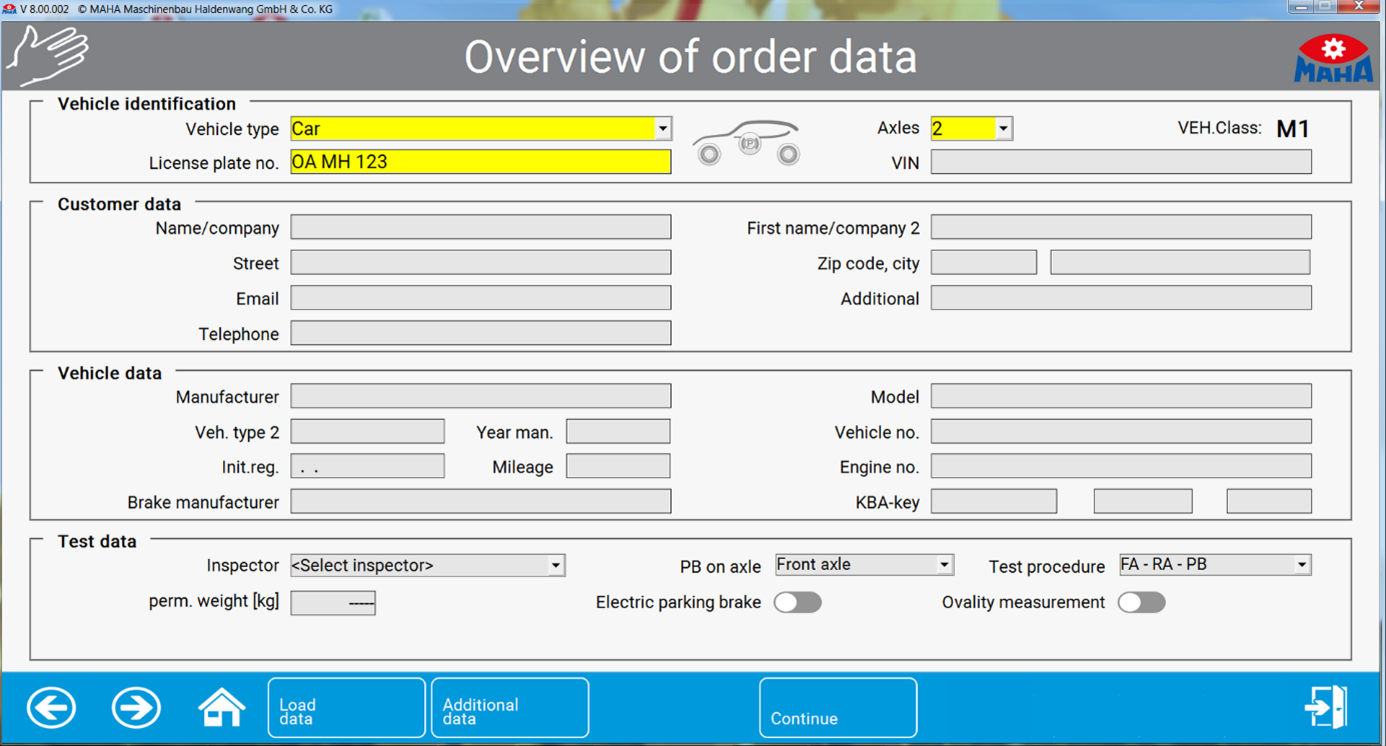Viewport: 1386px width, 746px height.
Task: Click the hand icon in header
Action: (47, 55)
